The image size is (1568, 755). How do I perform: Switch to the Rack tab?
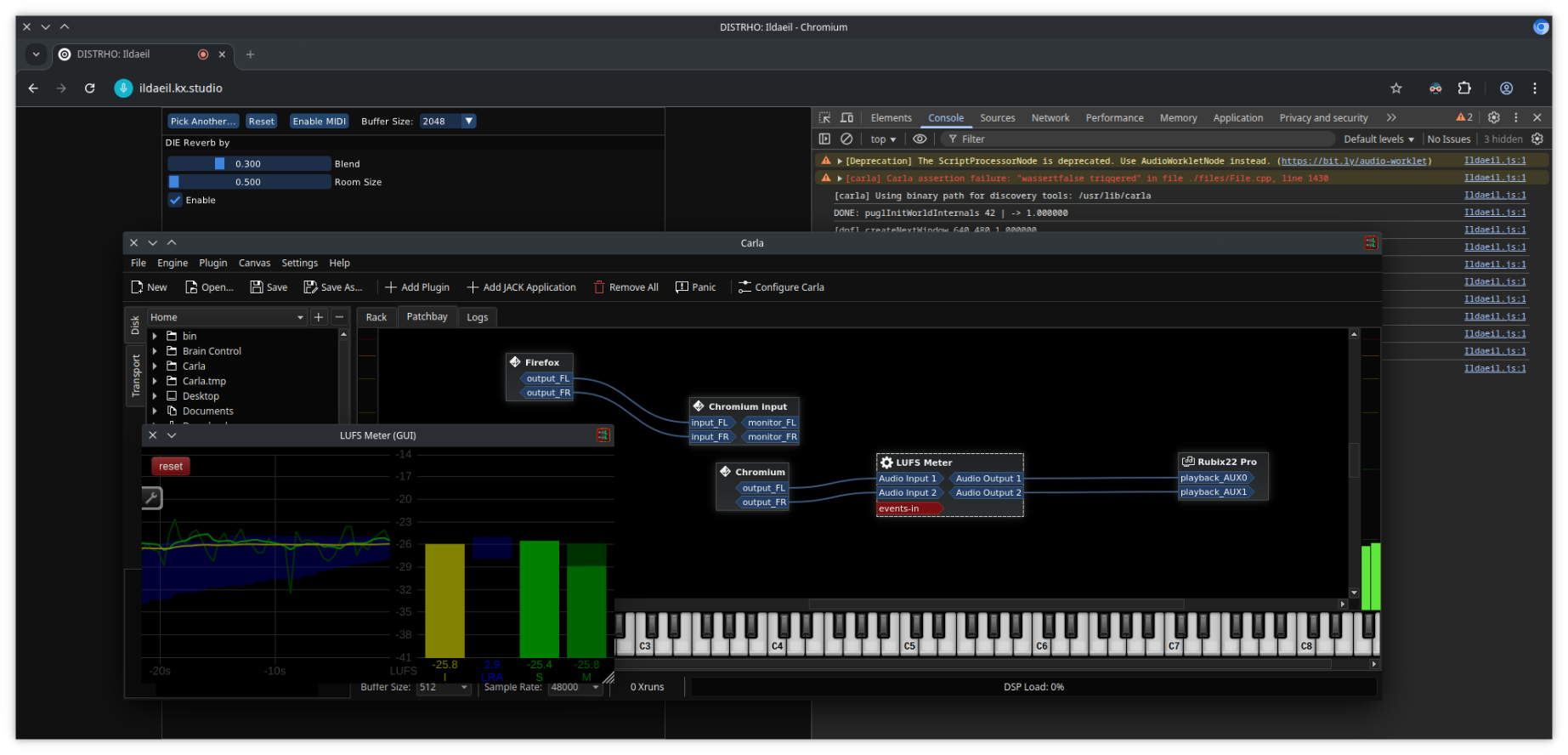click(376, 317)
